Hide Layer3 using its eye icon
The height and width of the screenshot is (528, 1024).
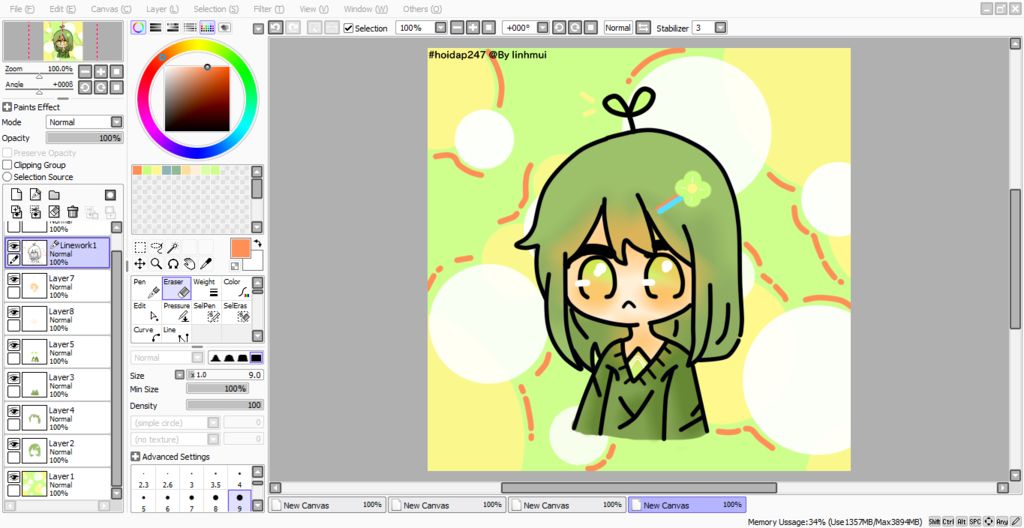(x=13, y=378)
